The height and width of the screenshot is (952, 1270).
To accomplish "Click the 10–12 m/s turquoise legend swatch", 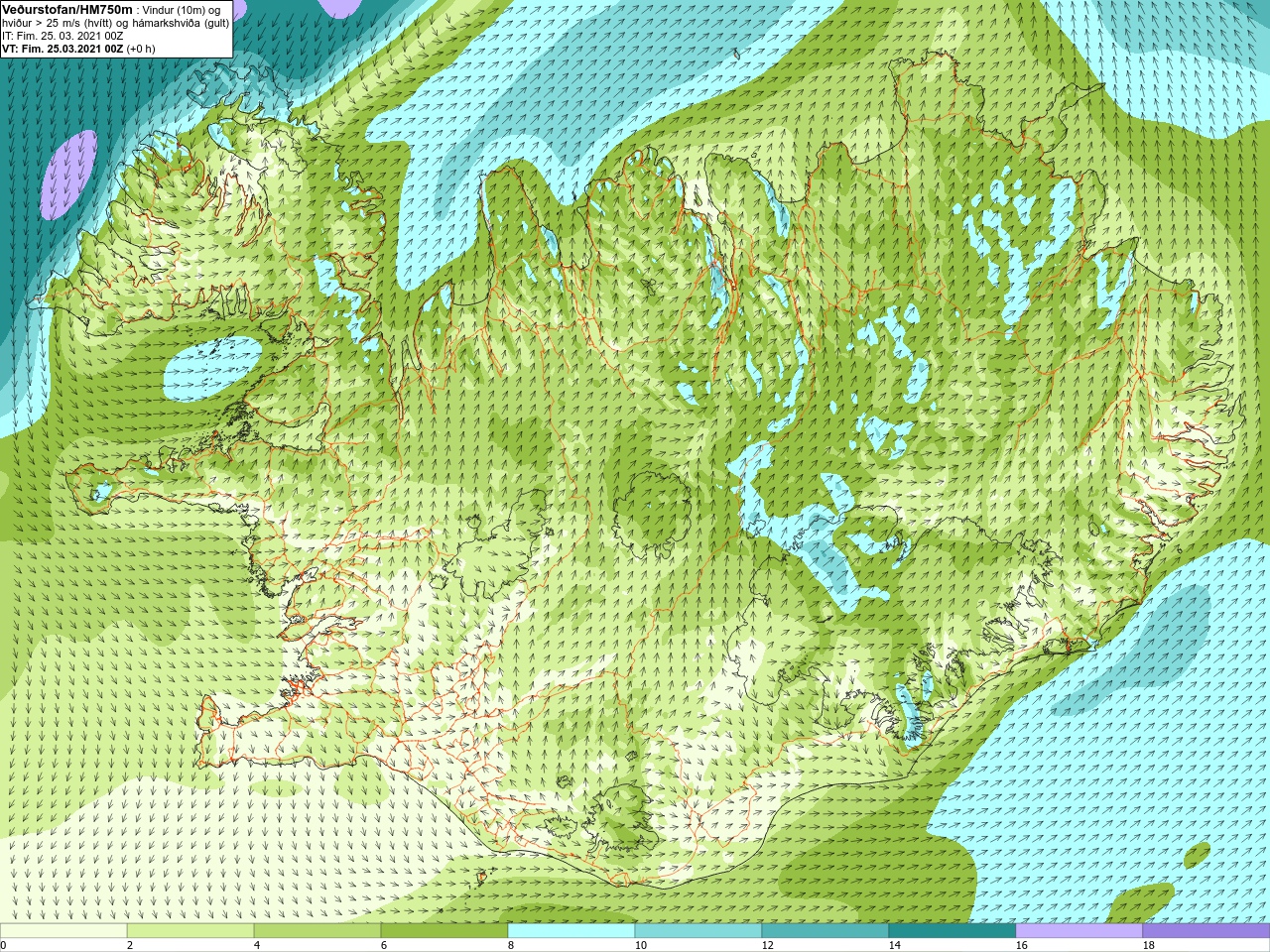I will pos(698,931).
